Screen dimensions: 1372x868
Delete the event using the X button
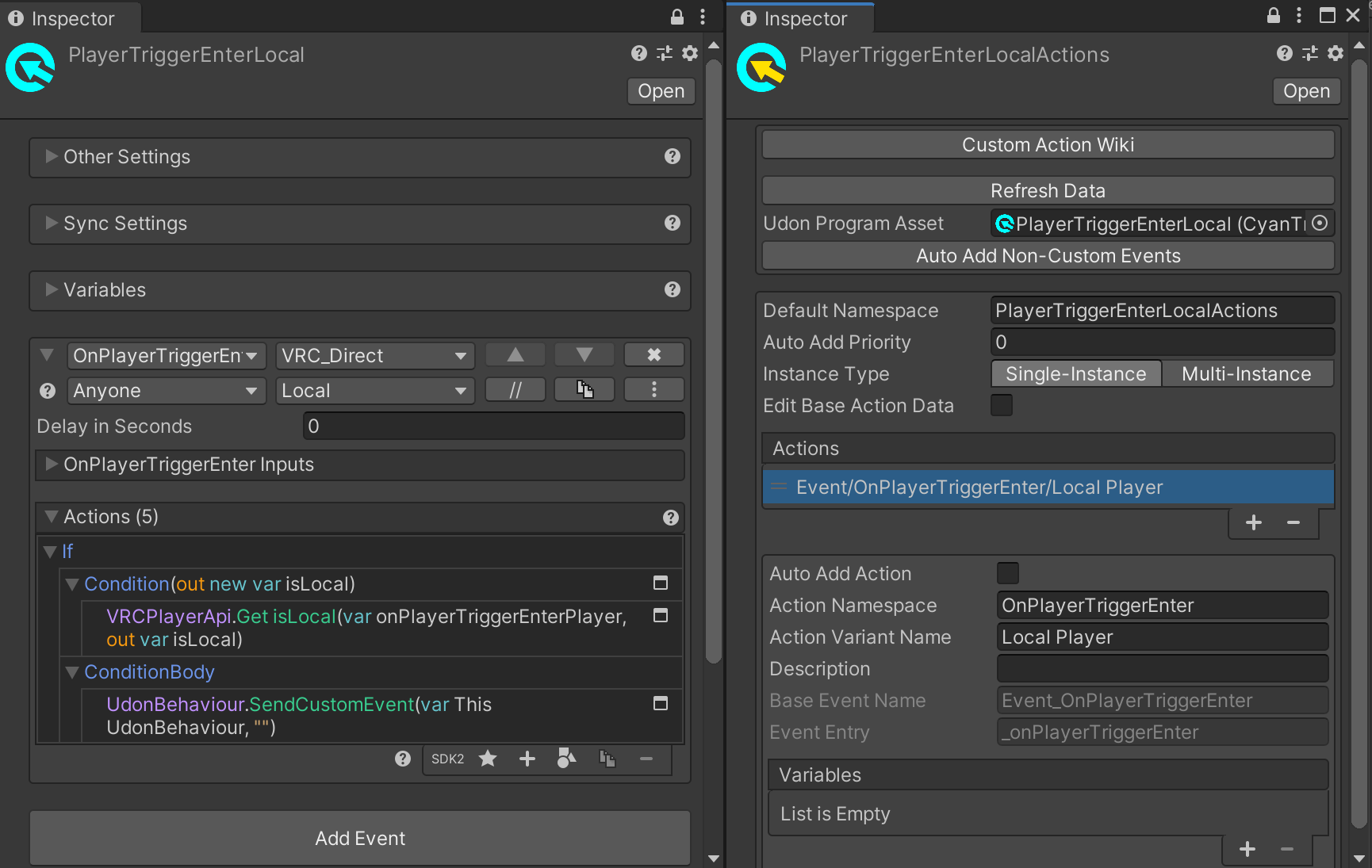point(654,355)
